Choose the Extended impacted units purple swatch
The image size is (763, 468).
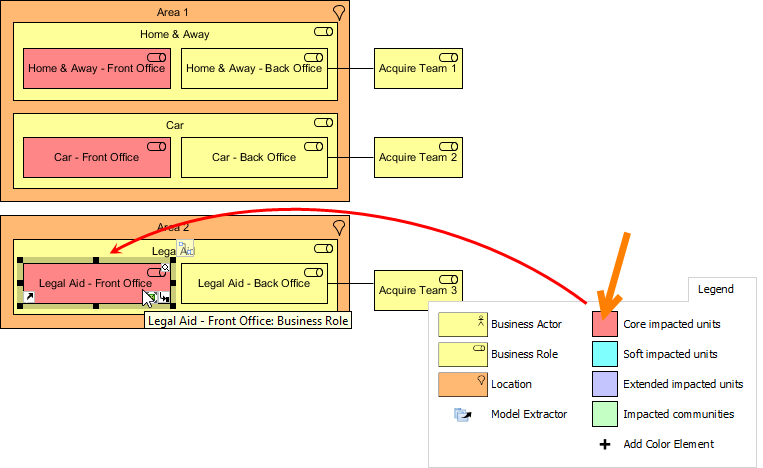[x=604, y=384]
